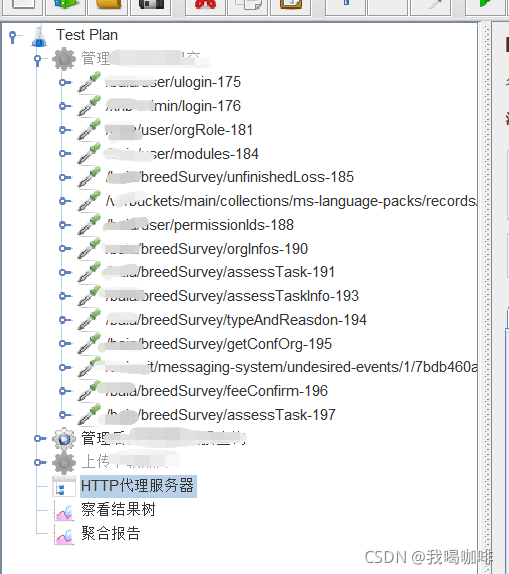Select breedSurvey/typeAndReasdon-194 label

[236, 320]
